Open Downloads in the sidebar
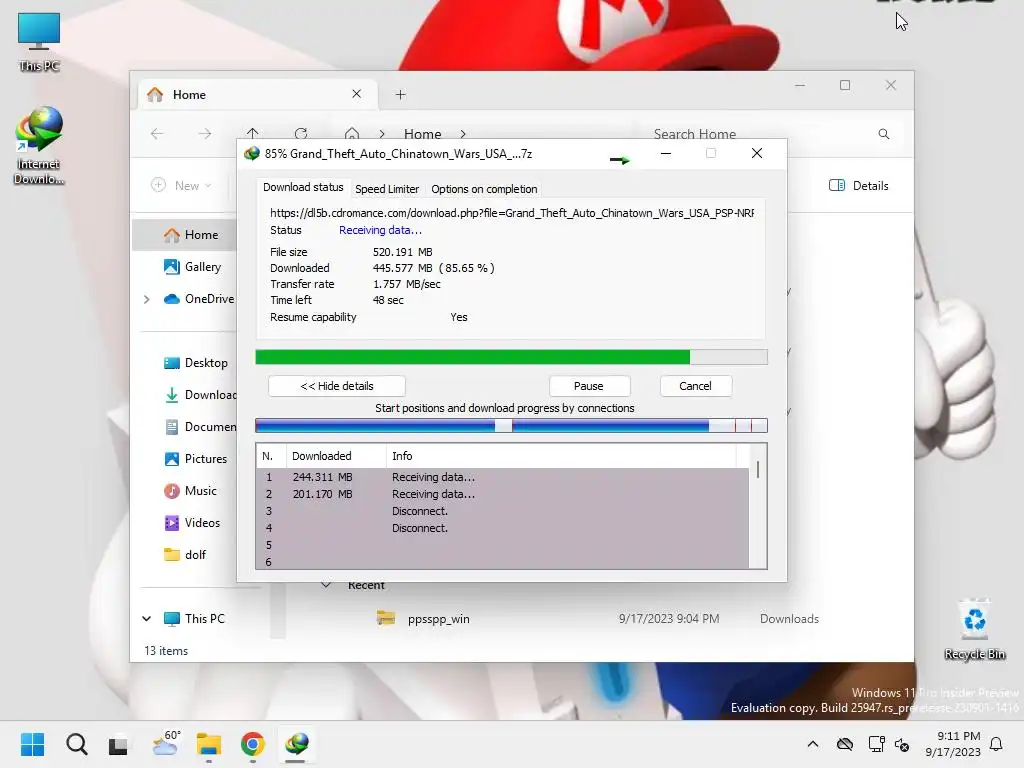Image resolution: width=1024 pixels, height=768 pixels. tap(199, 395)
